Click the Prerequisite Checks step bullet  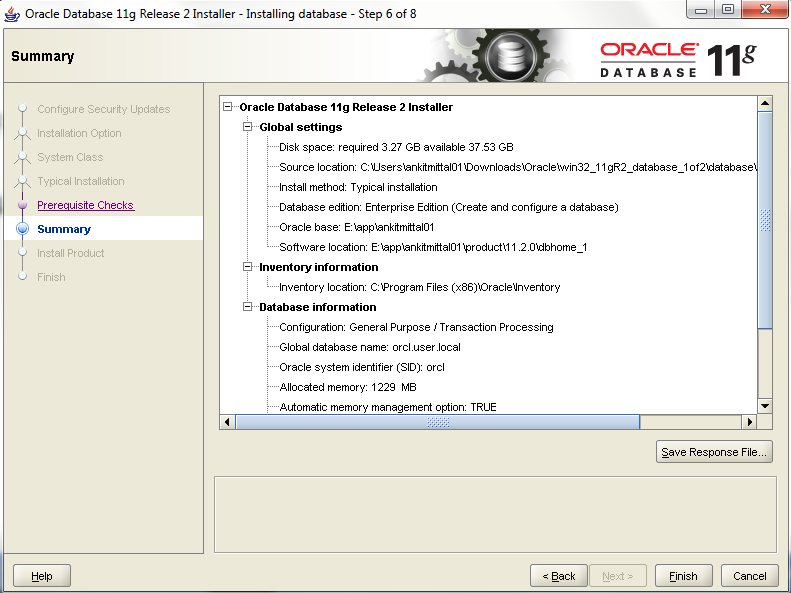22,205
